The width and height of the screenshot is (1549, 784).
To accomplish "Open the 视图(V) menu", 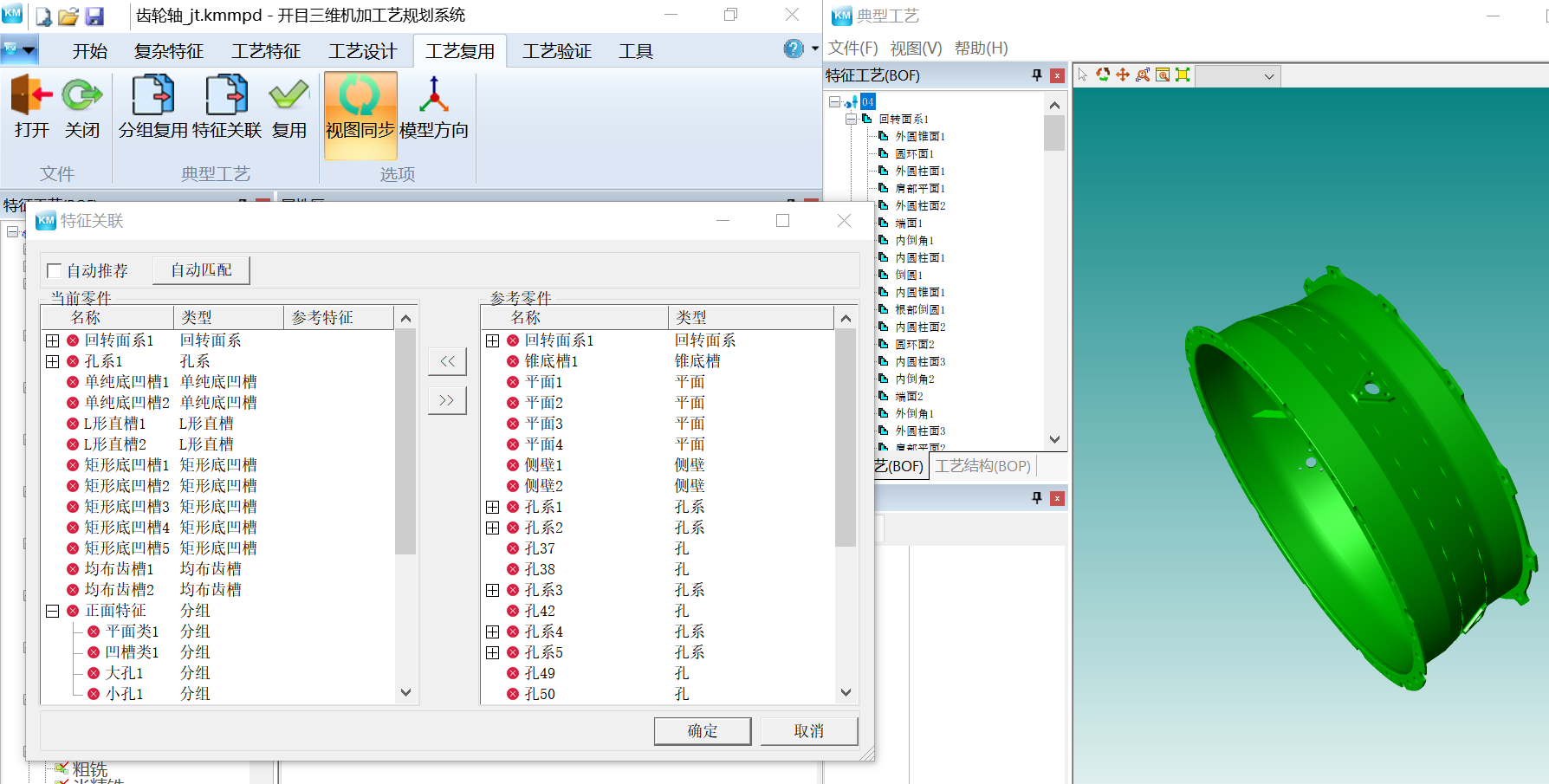I will 916,49.
